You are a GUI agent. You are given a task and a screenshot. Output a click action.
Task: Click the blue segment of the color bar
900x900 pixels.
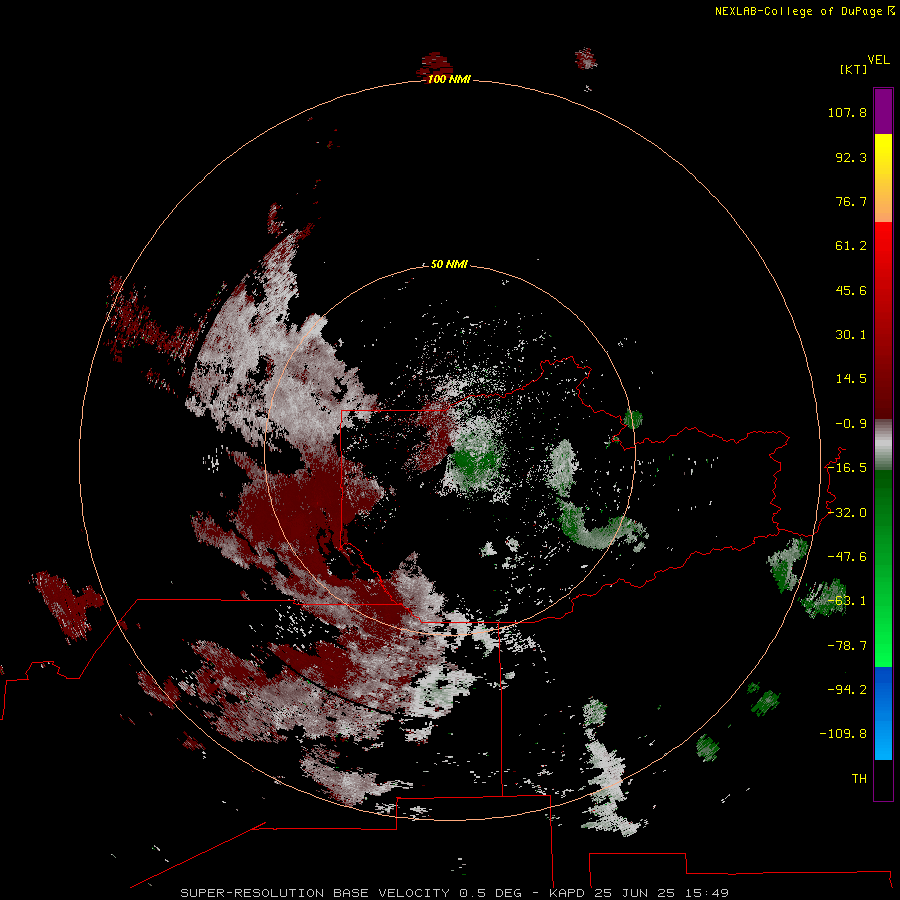(x=883, y=713)
